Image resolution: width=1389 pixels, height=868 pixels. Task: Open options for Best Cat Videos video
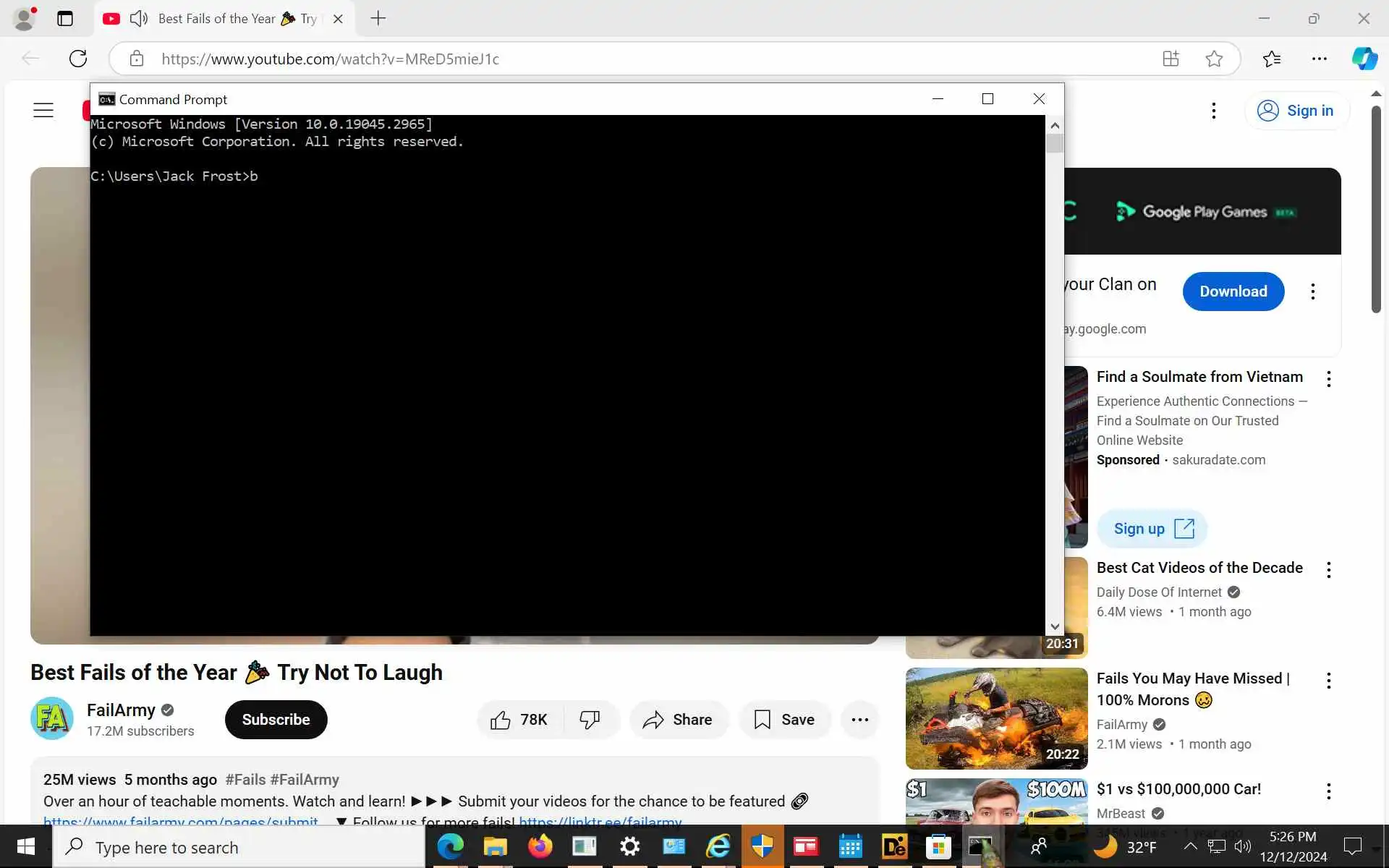point(1328,570)
